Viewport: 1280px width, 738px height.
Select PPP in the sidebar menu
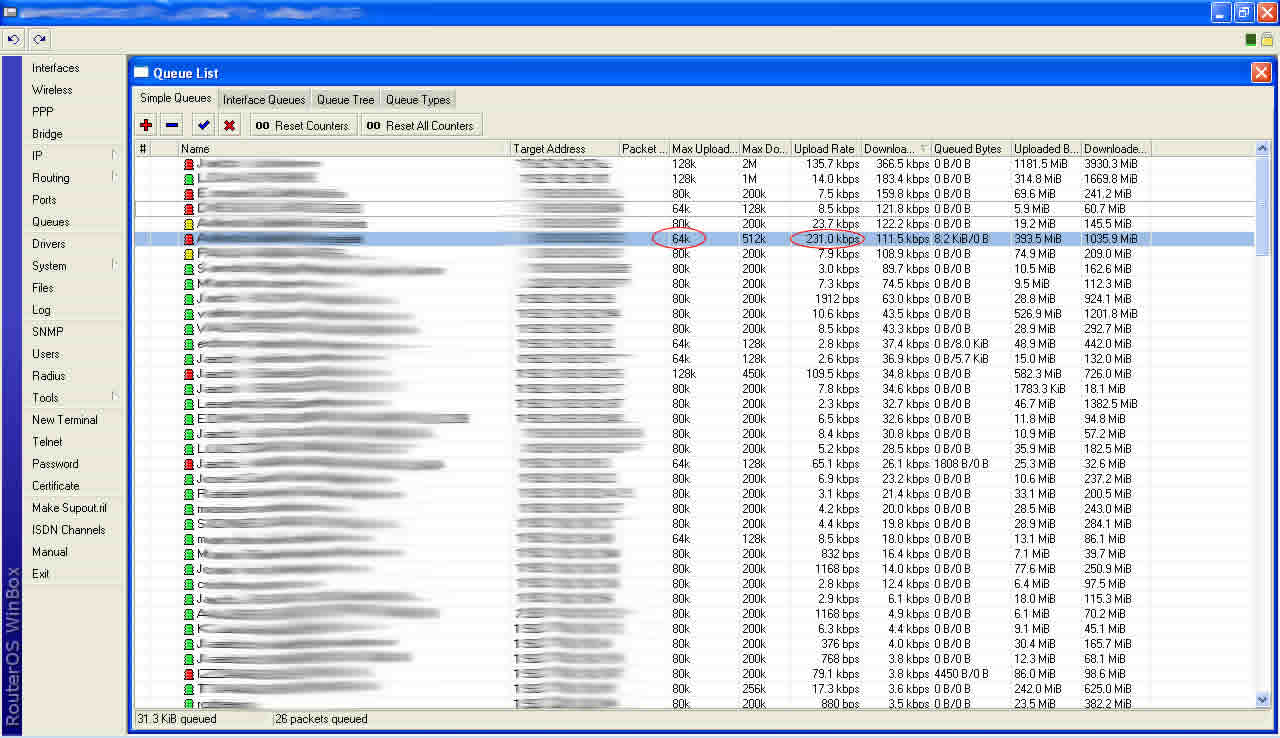pyautogui.click(x=43, y=112)
